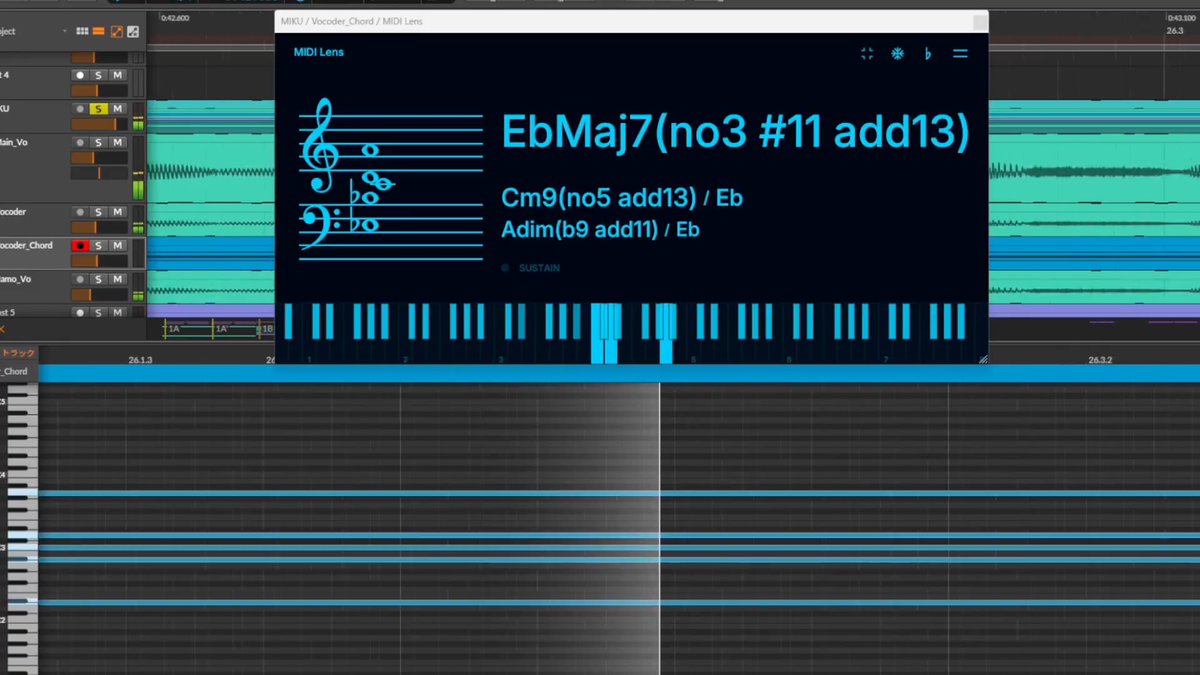Viewport: 1200px width, 675px height.
Task: Solo the track ending in '4'
Action: click(98, 75)
